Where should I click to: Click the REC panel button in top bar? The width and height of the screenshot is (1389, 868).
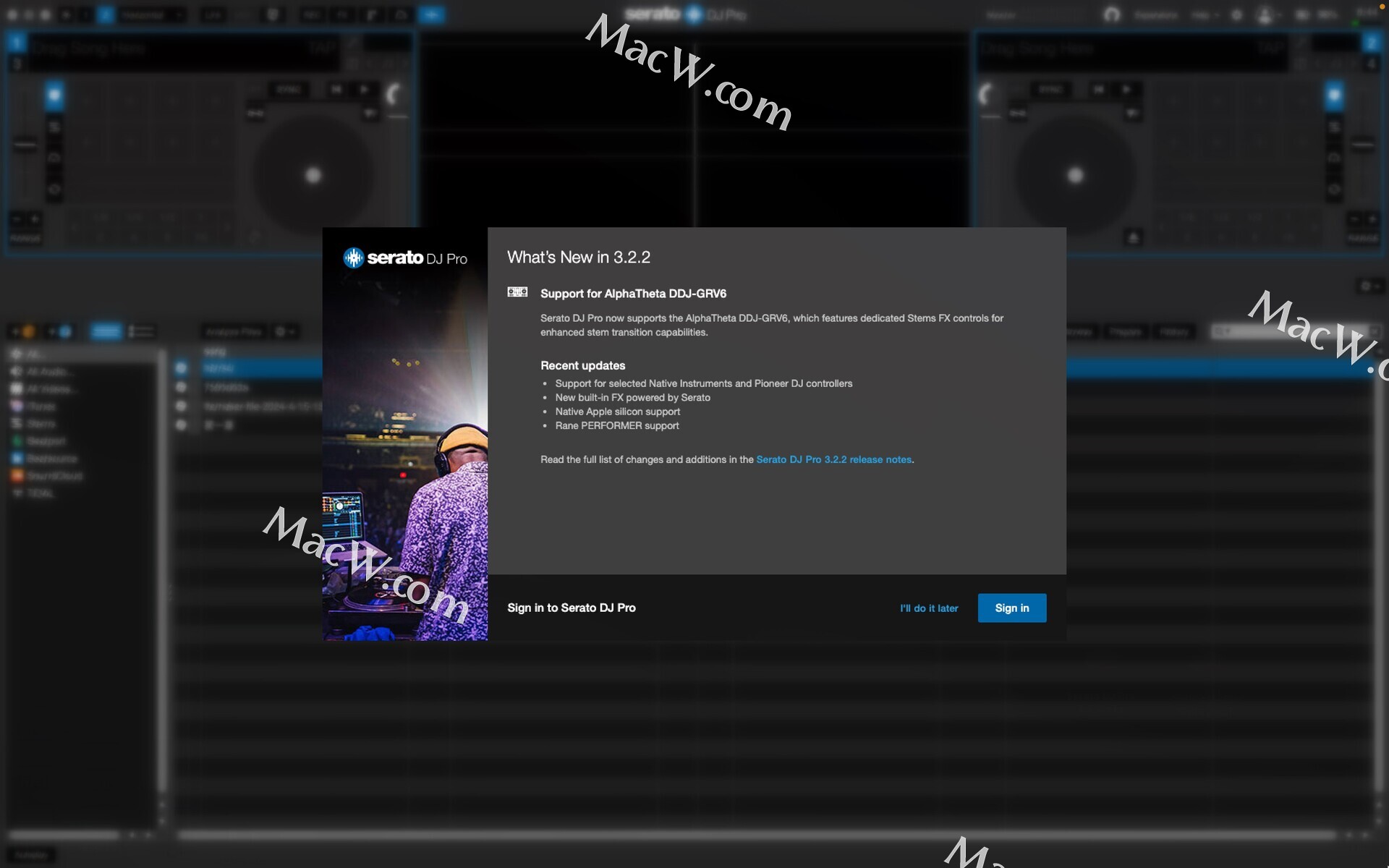pyautogui.click(x=312, y=14)
